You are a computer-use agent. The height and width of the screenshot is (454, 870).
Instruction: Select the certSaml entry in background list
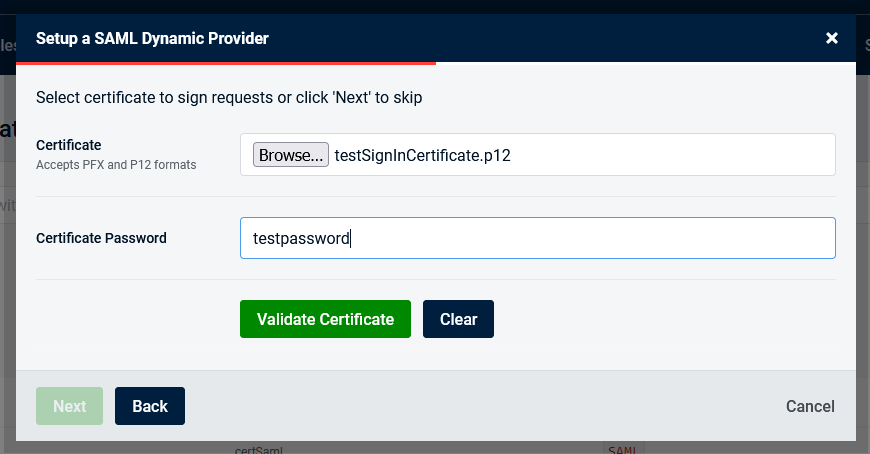[x=259, y=449]
